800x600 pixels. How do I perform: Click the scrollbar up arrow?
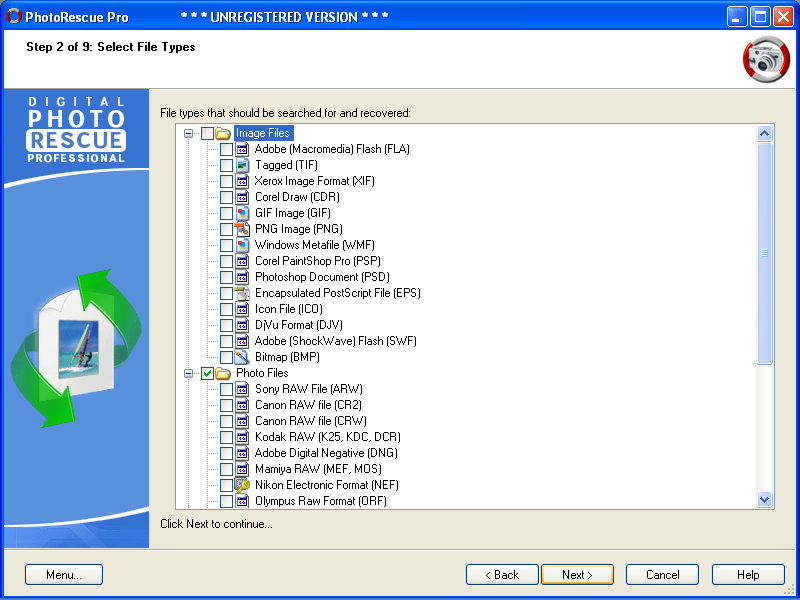[x=764, y=134]
